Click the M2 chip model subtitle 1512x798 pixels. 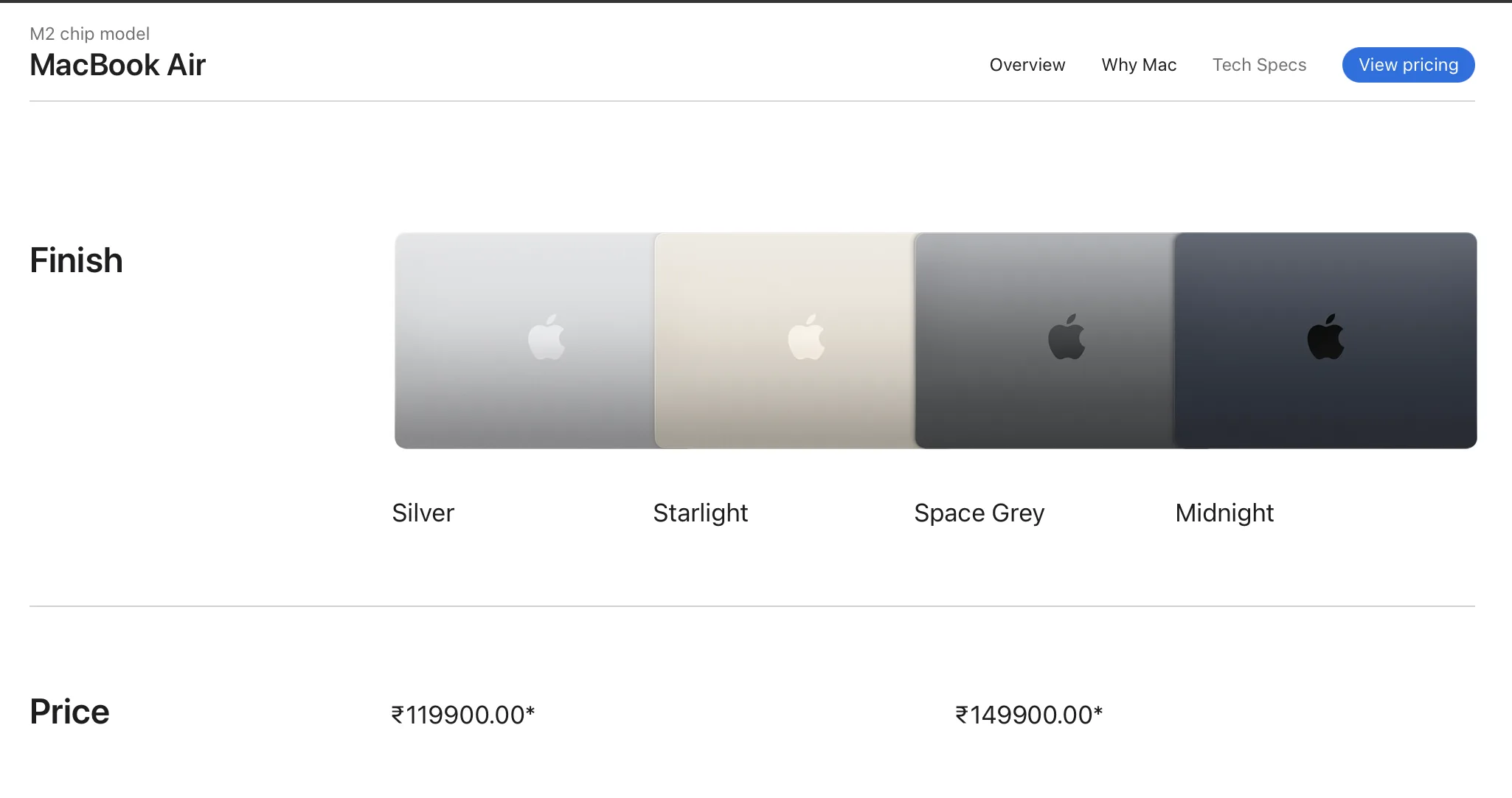(89, 34)
